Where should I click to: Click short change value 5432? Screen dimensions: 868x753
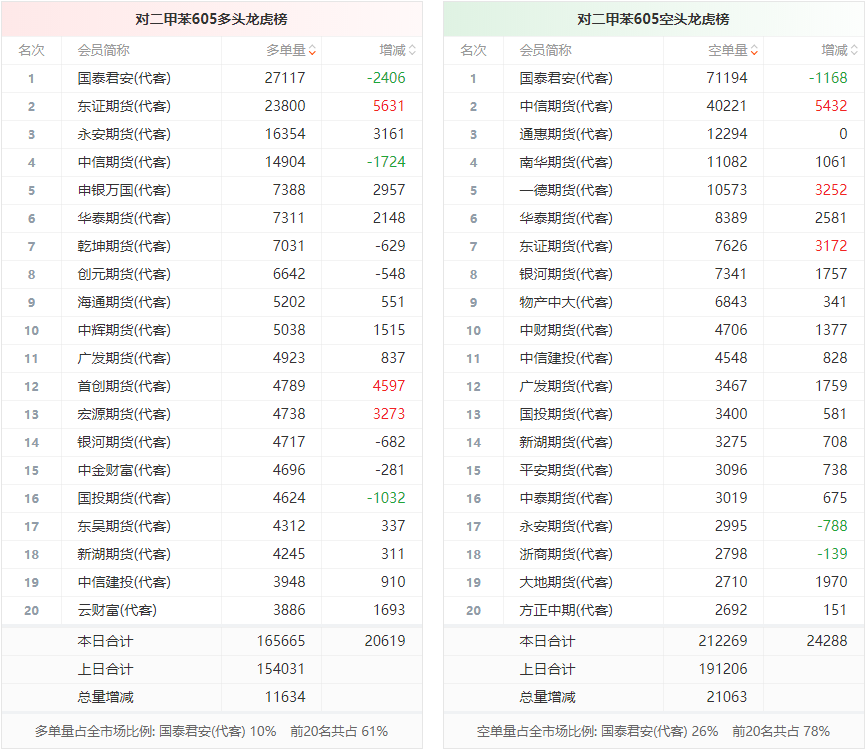pyautogui.click(x=831, y=106)
